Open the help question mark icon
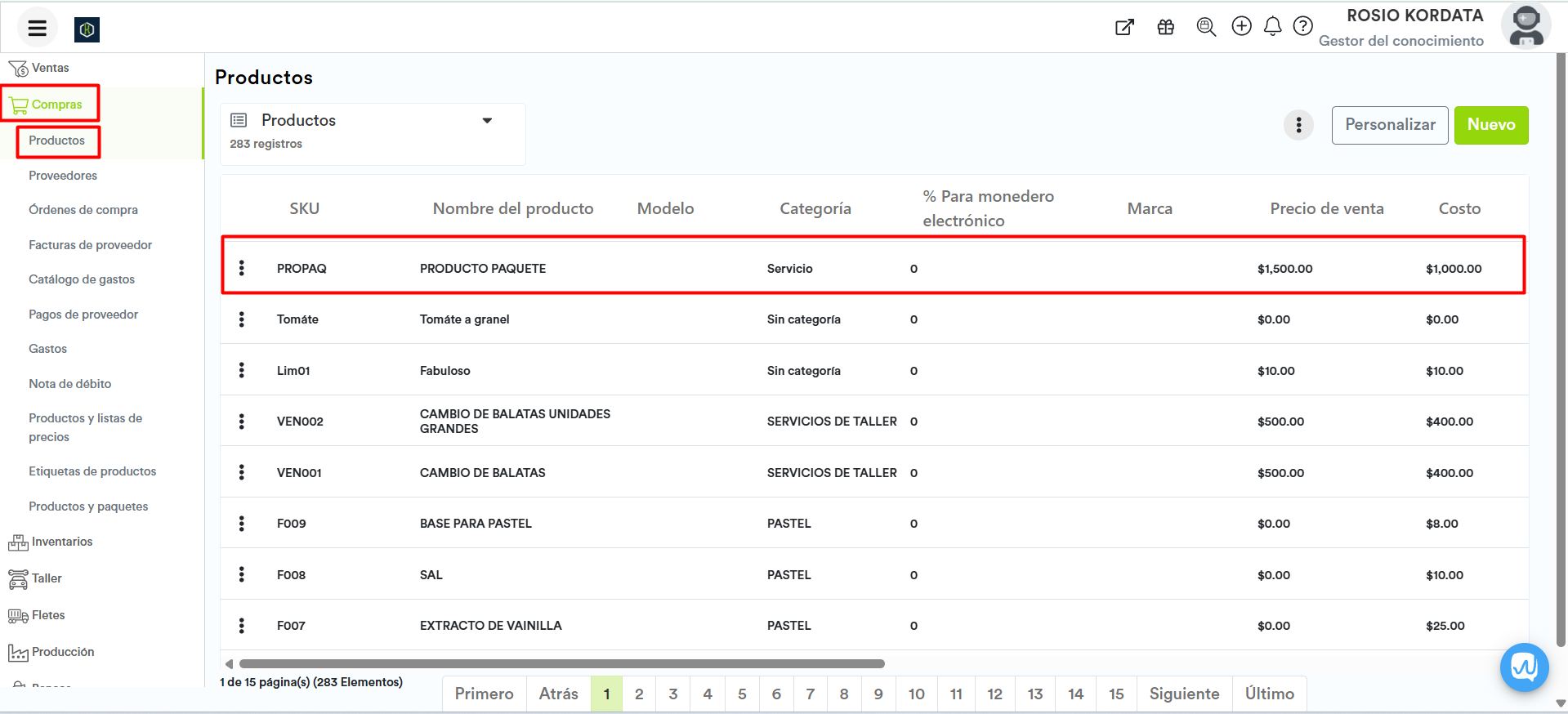Image resolution: width=1568 pixels, height=714 pixels. click(1302, 27)
